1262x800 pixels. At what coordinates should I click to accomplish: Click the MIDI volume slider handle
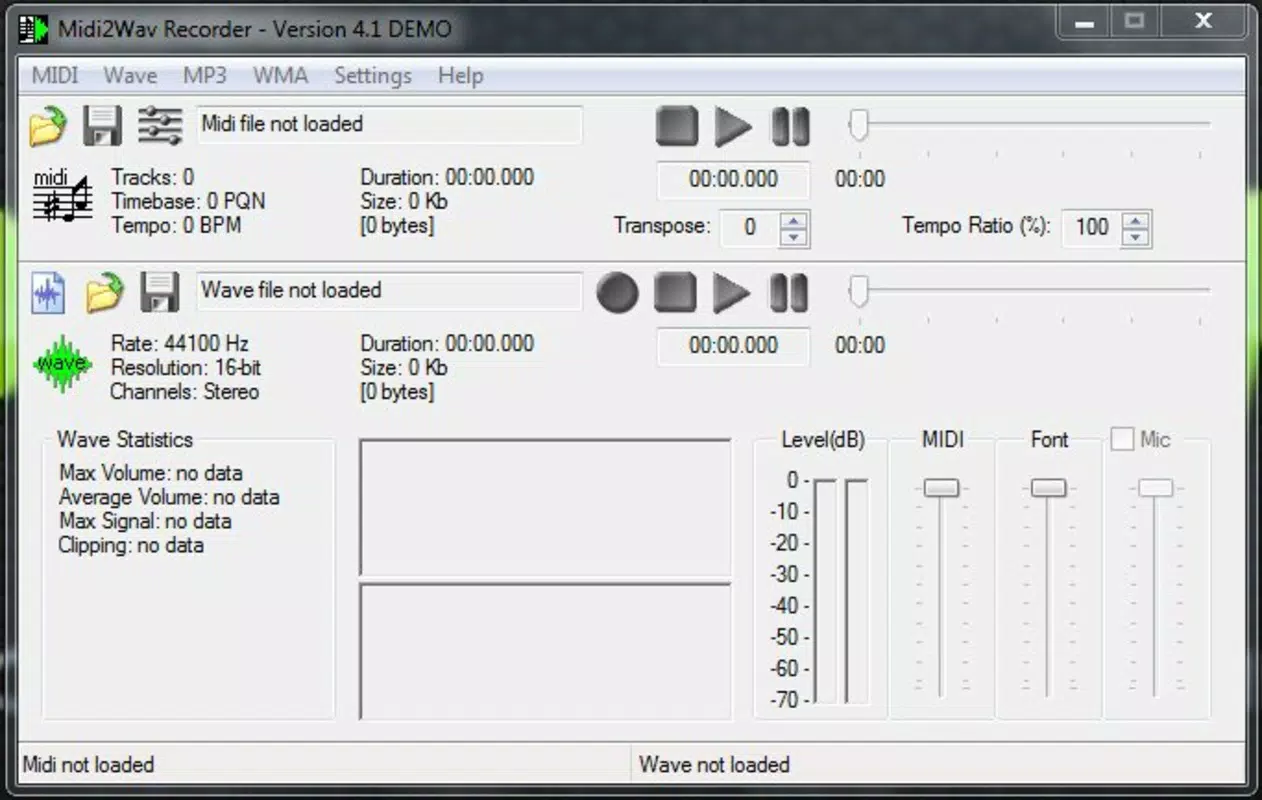[x=941, y=487]
